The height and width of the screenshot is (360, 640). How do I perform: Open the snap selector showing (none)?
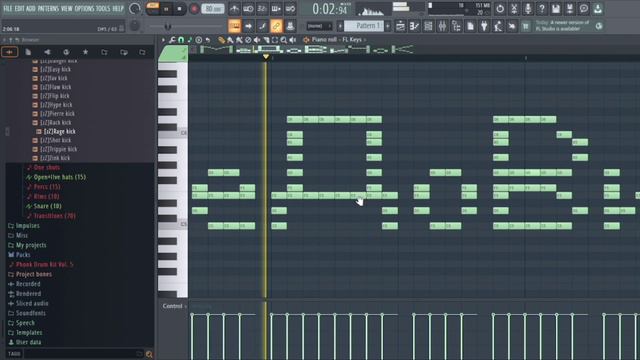tap(319, 26)
